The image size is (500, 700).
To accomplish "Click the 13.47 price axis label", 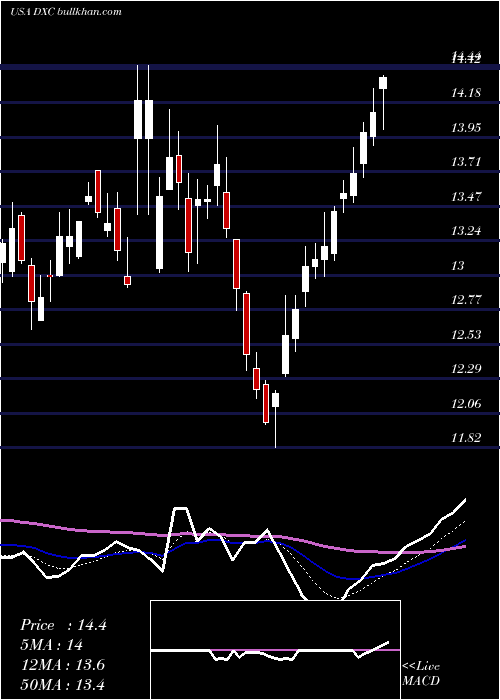I will (x=466, y=196).
